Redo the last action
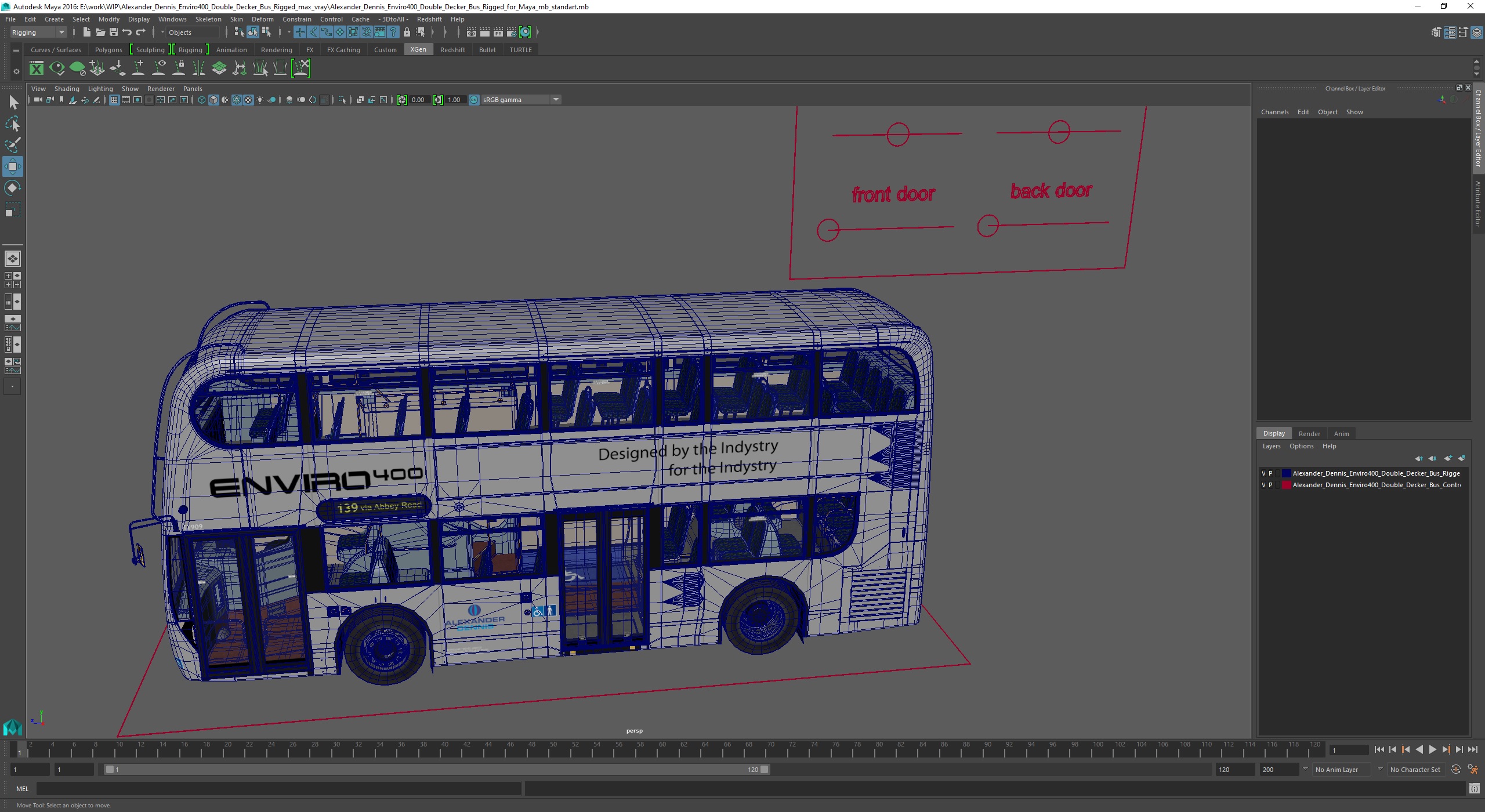This screenshot has height=812, width=1485. (140, 32)
